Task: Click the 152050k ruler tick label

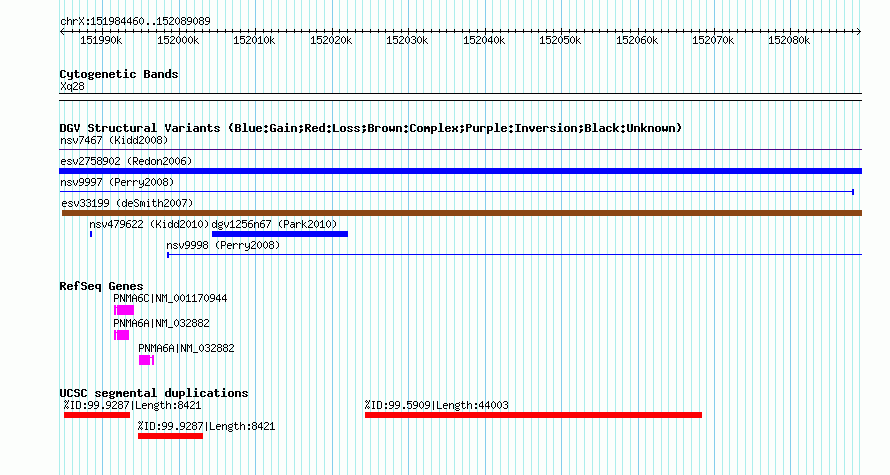Action: [x=560, y=40]
